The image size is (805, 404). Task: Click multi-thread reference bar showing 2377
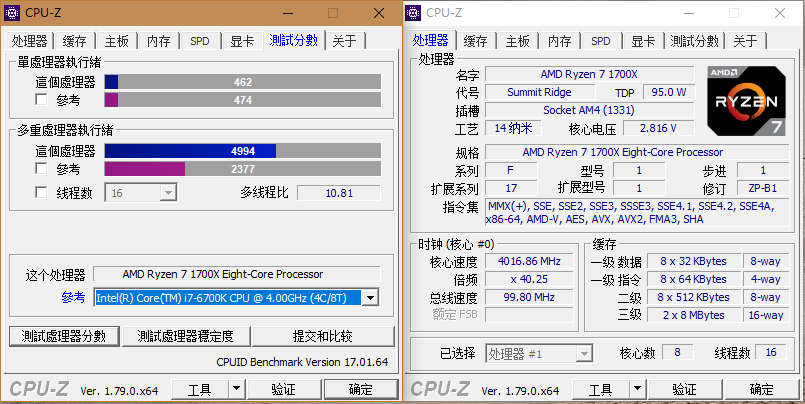[243, 169]
